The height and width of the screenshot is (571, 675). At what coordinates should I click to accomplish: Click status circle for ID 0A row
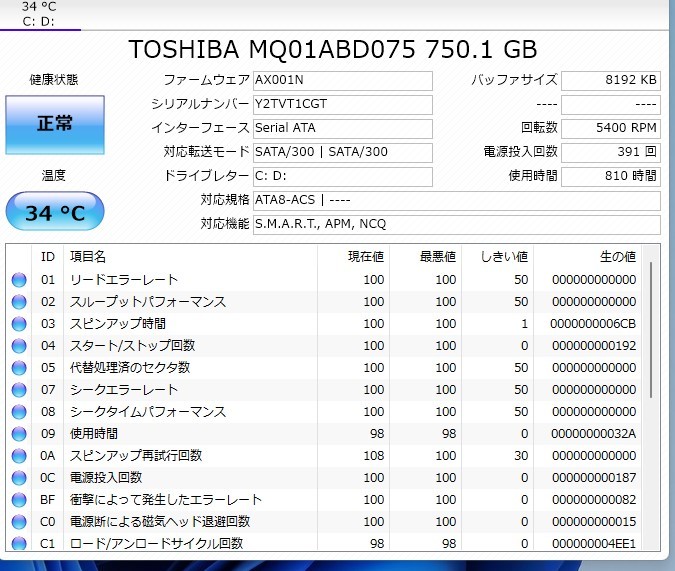click(19, 456)
